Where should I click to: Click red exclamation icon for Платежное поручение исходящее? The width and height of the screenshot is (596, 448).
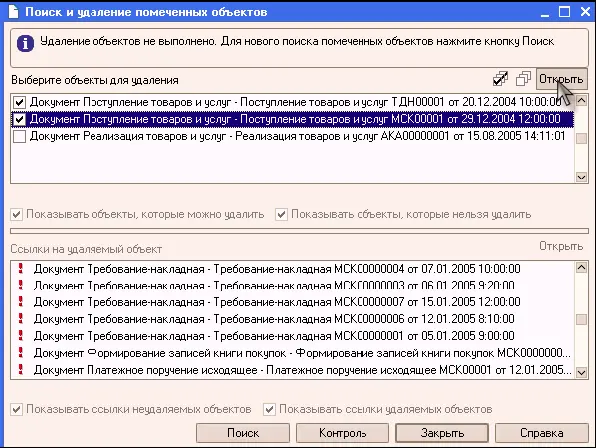click(x=21, y=369)
